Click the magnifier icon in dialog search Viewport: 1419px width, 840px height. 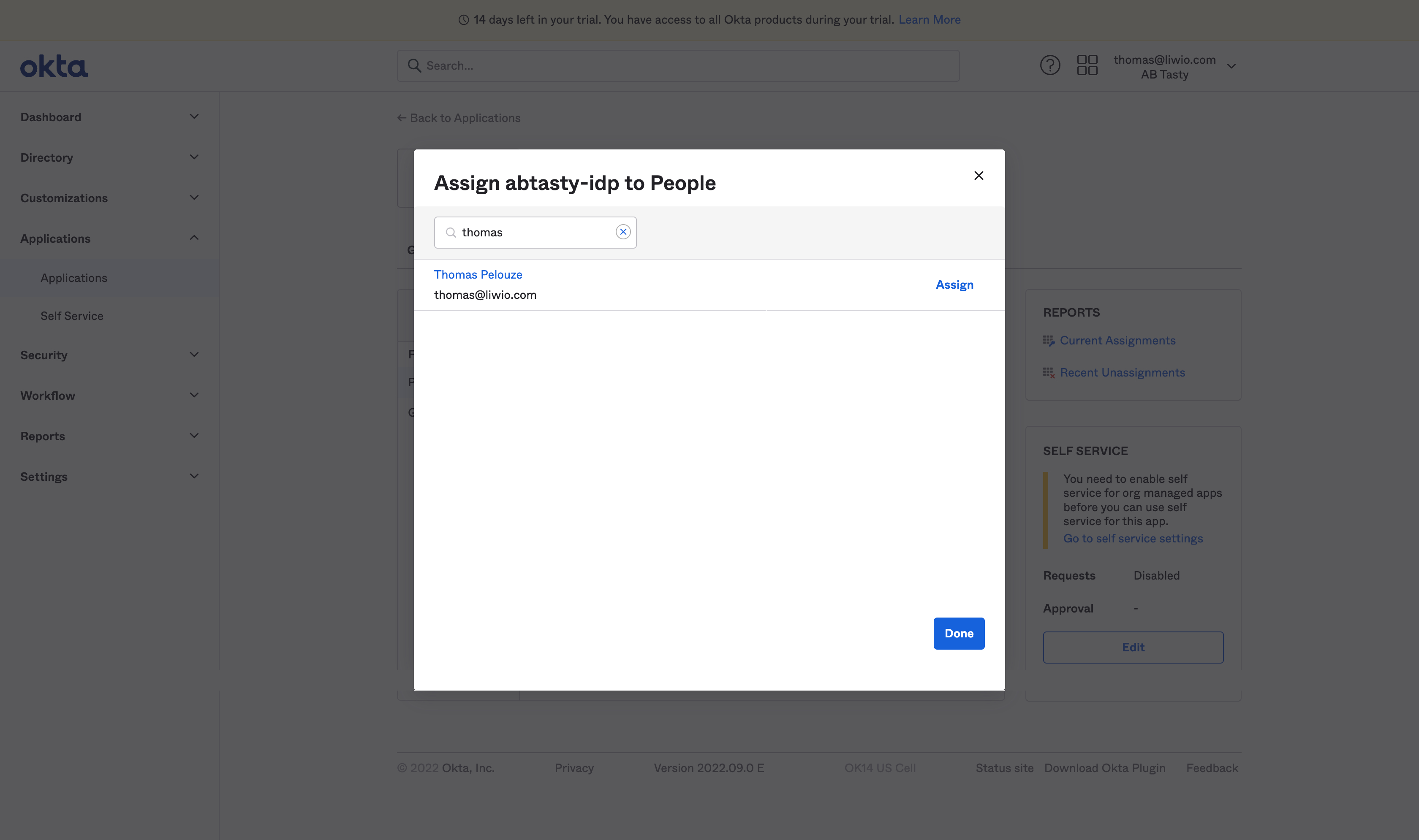[451, 233]
